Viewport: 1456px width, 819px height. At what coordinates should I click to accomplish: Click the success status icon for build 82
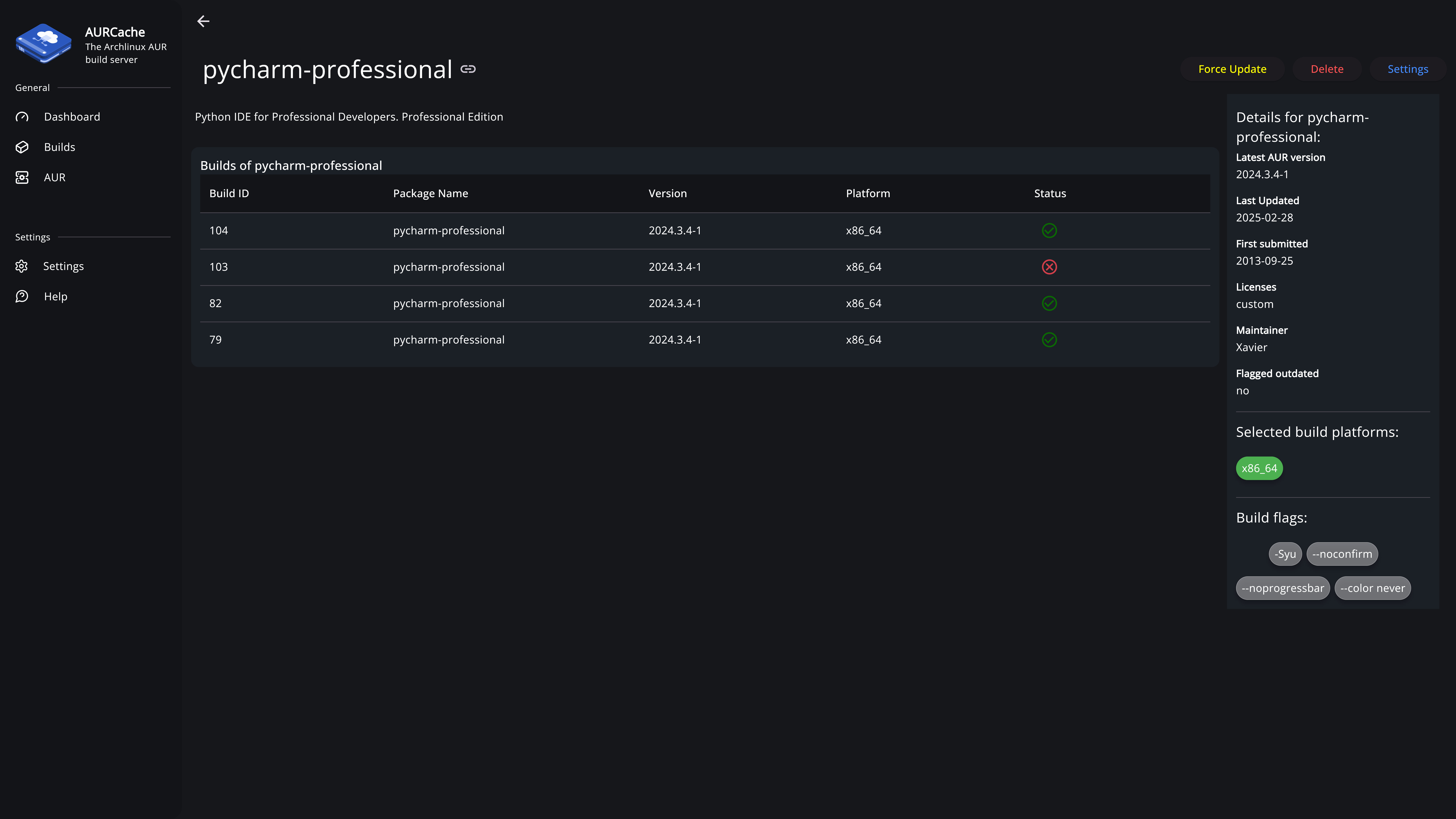click(x=1049, y=304)
